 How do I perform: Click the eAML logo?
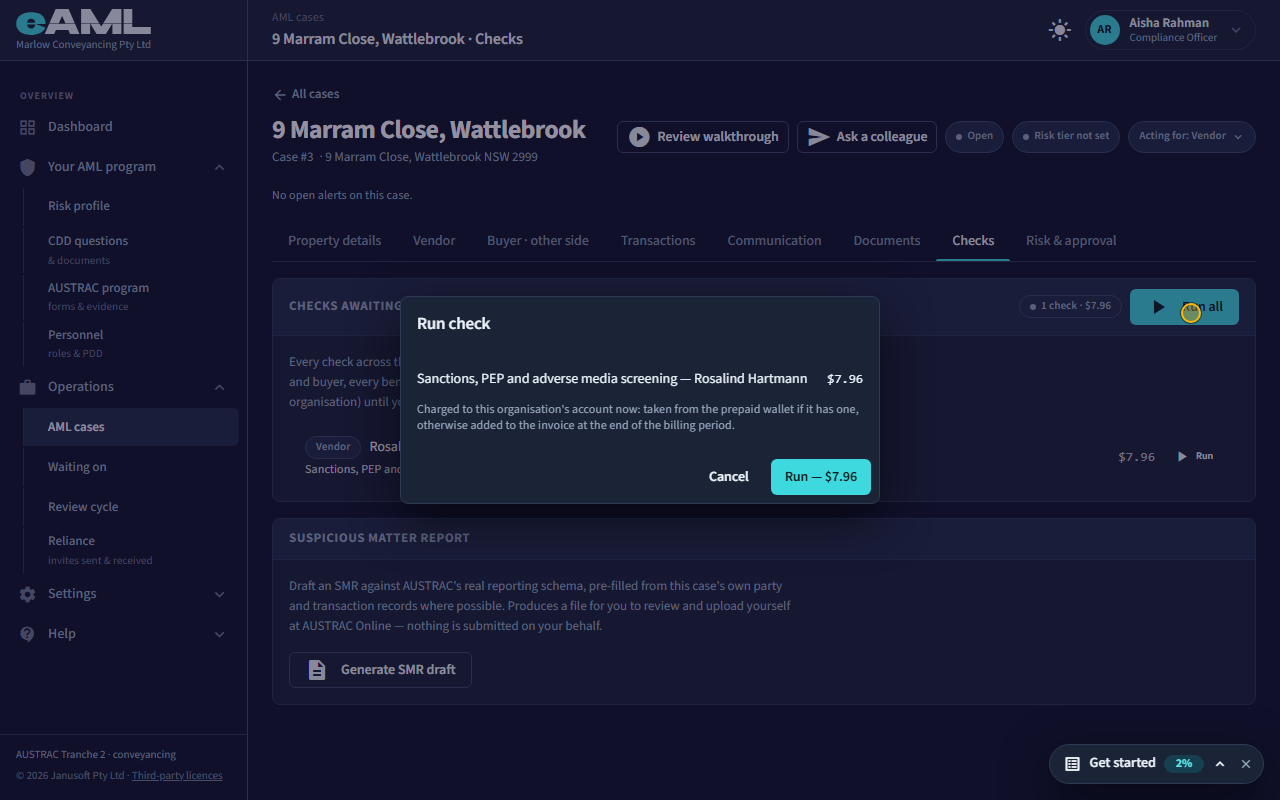83,23
